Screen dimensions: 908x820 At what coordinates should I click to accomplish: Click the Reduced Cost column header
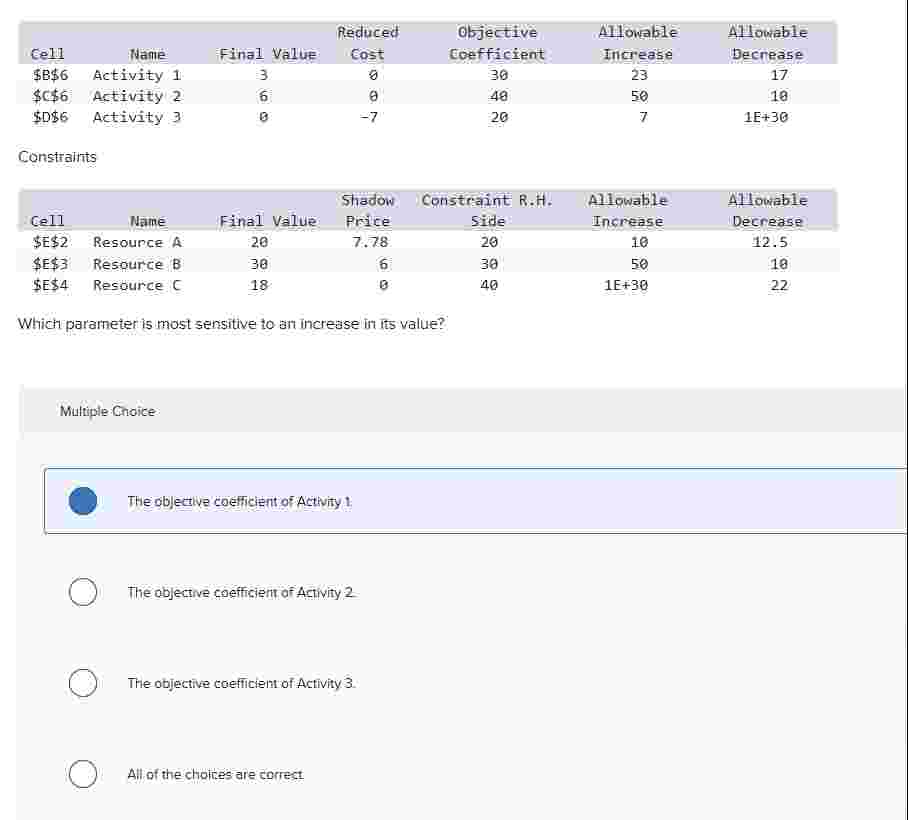367,43
